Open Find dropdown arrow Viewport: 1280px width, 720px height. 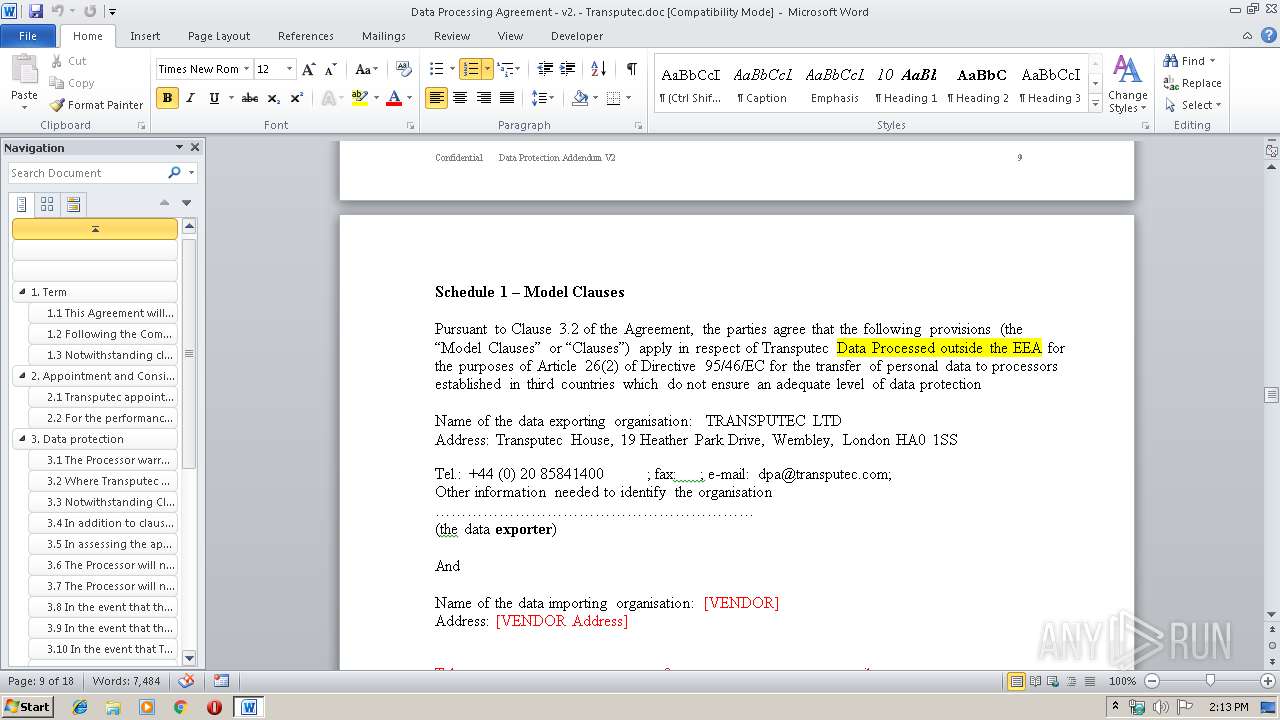1213,61
